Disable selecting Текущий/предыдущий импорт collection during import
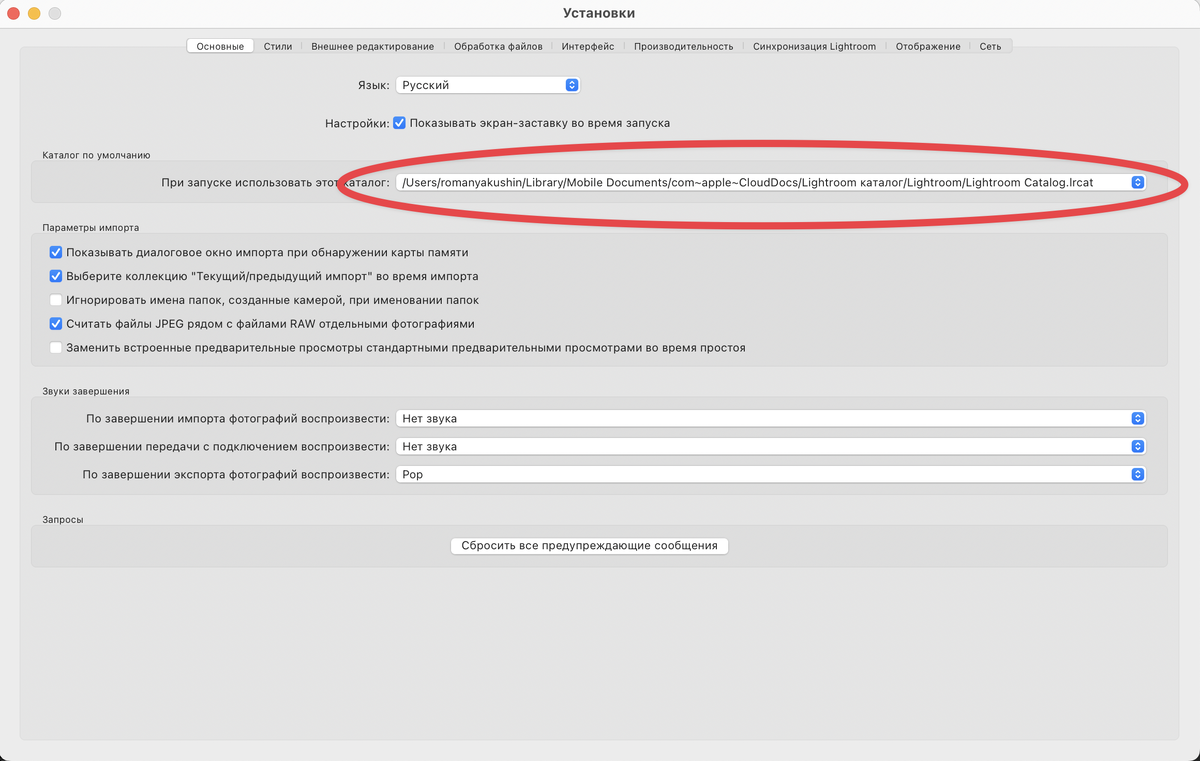The height and width of the screenshot is (761, 1200). tap(56, 276)
